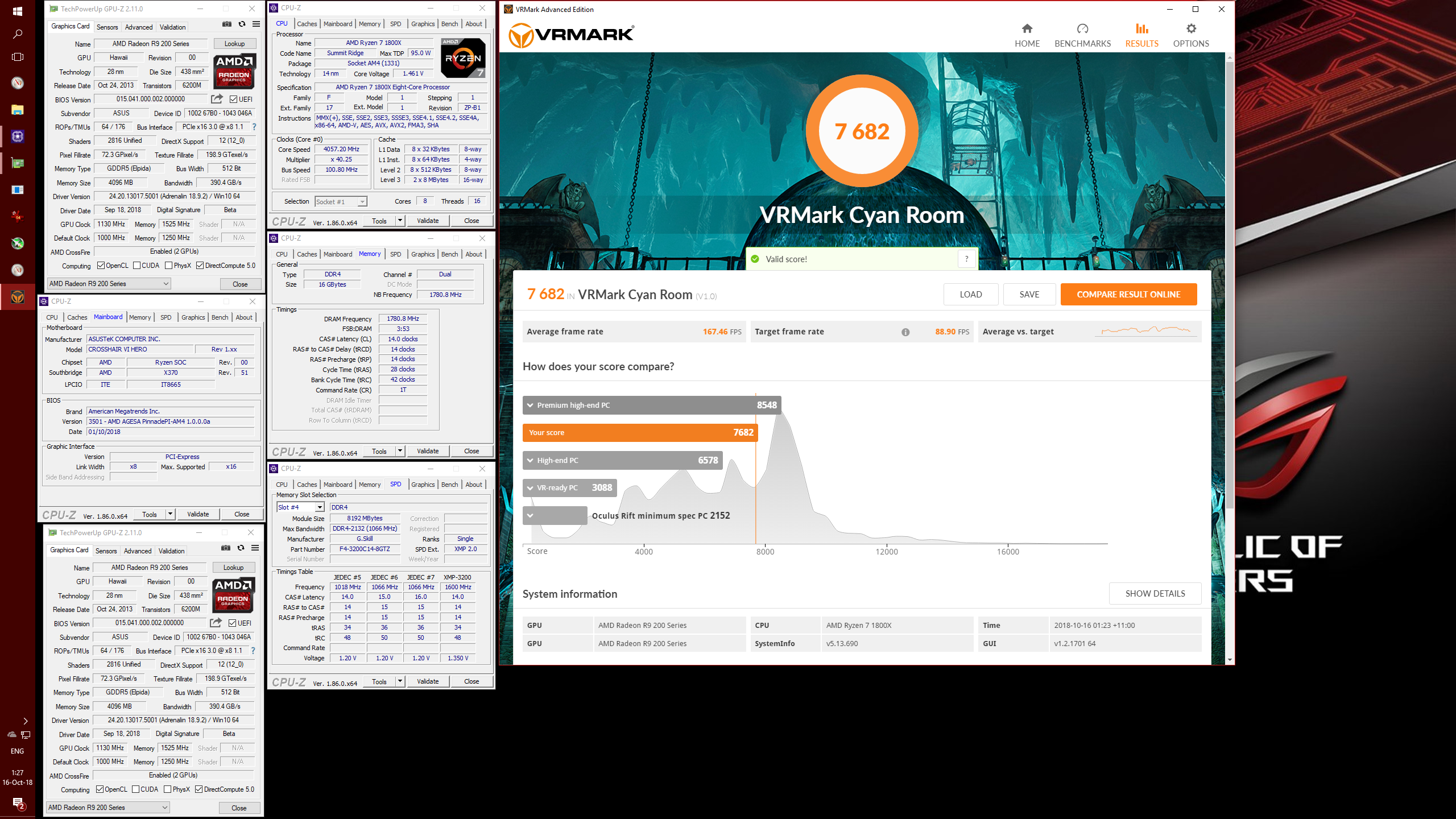
Task: Refresh the bottom GPU-Z window
Action: click(241, 548)
